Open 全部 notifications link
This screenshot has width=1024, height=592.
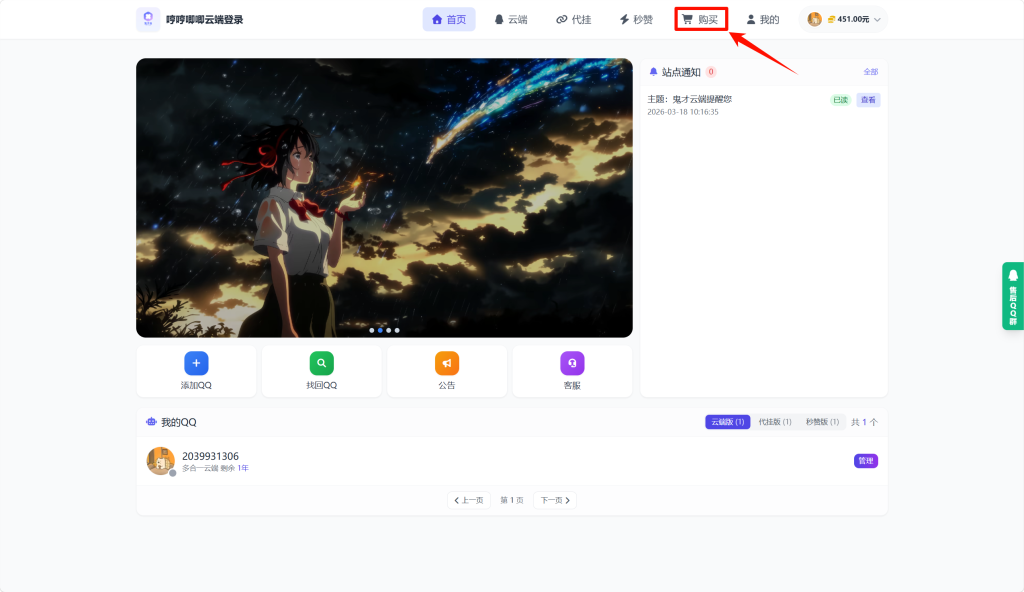(x=871, y=72)
